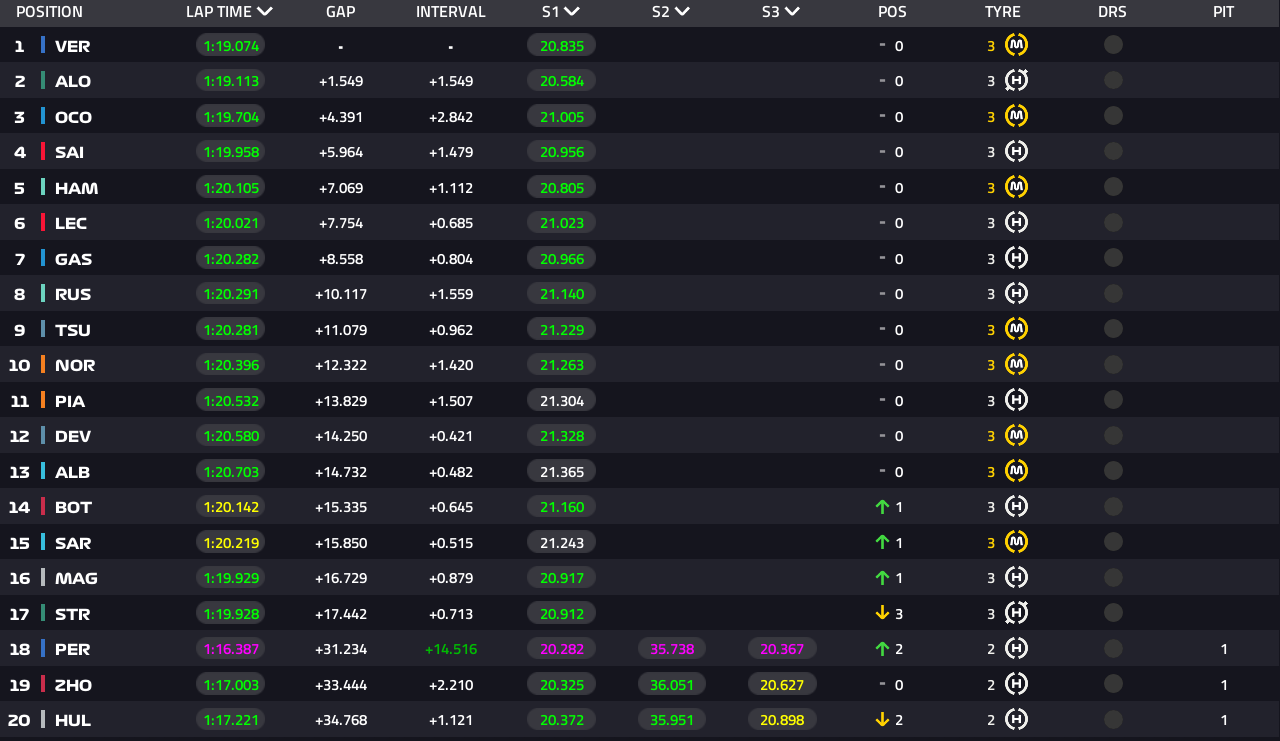The image size is (1280, 741).
Task: Click the team color bar beside NOR
Action: 43,365
